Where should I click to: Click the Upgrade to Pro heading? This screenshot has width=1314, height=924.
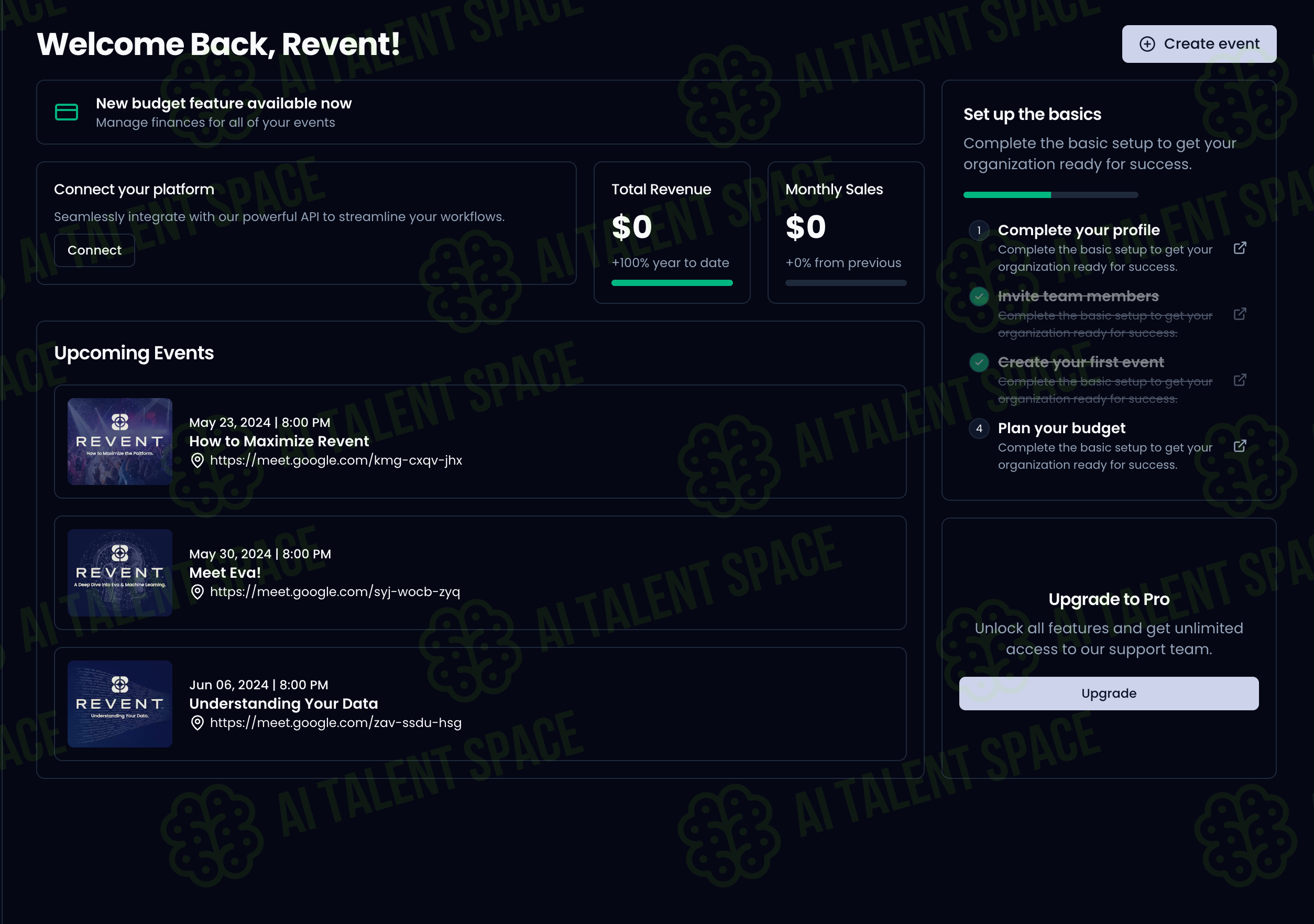[1109, 600]
